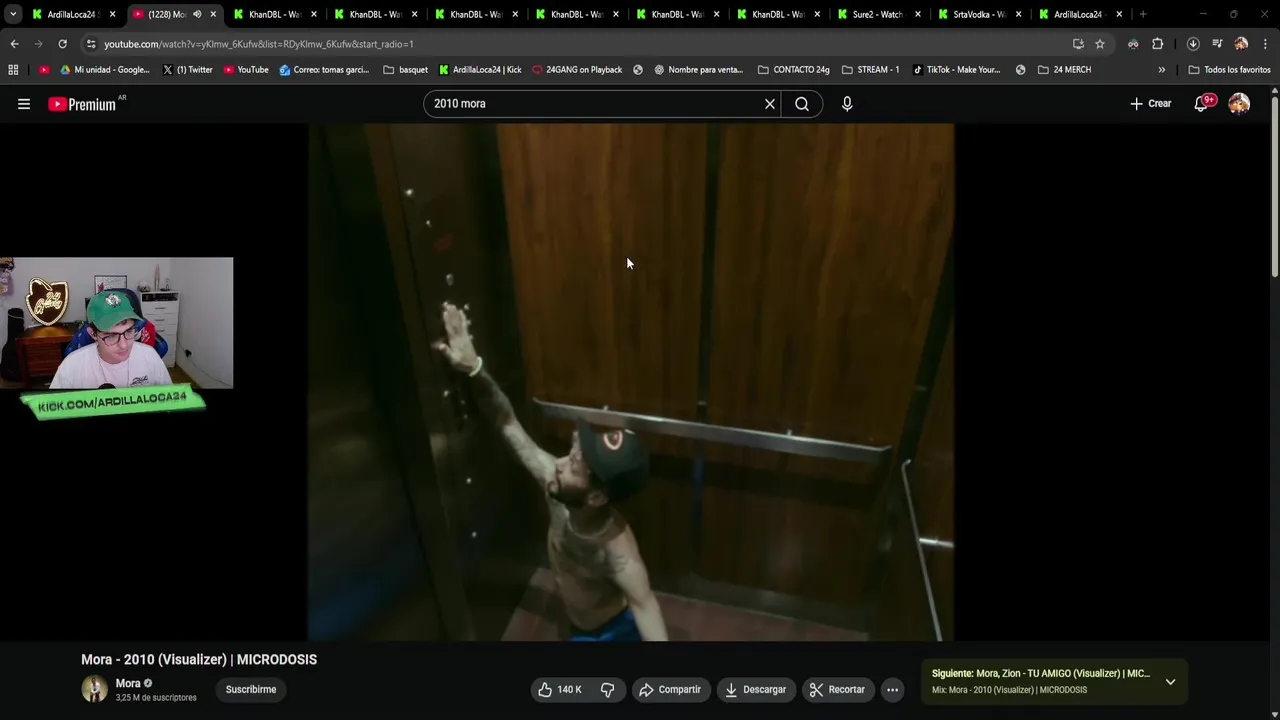1280x720 pixels.
Task: Dislike the video with thumbs down
Action: click(x=607, y=690)
